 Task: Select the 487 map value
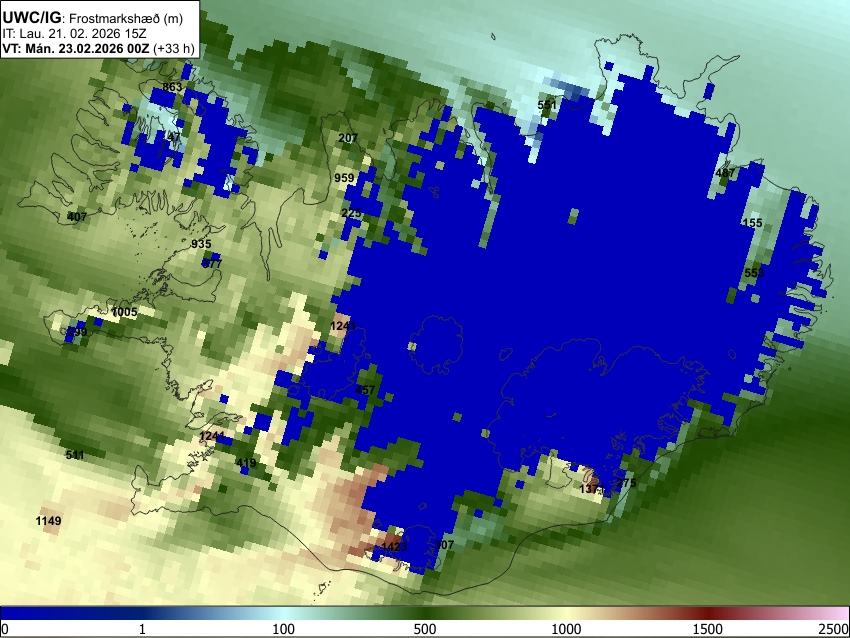(725, 173)
